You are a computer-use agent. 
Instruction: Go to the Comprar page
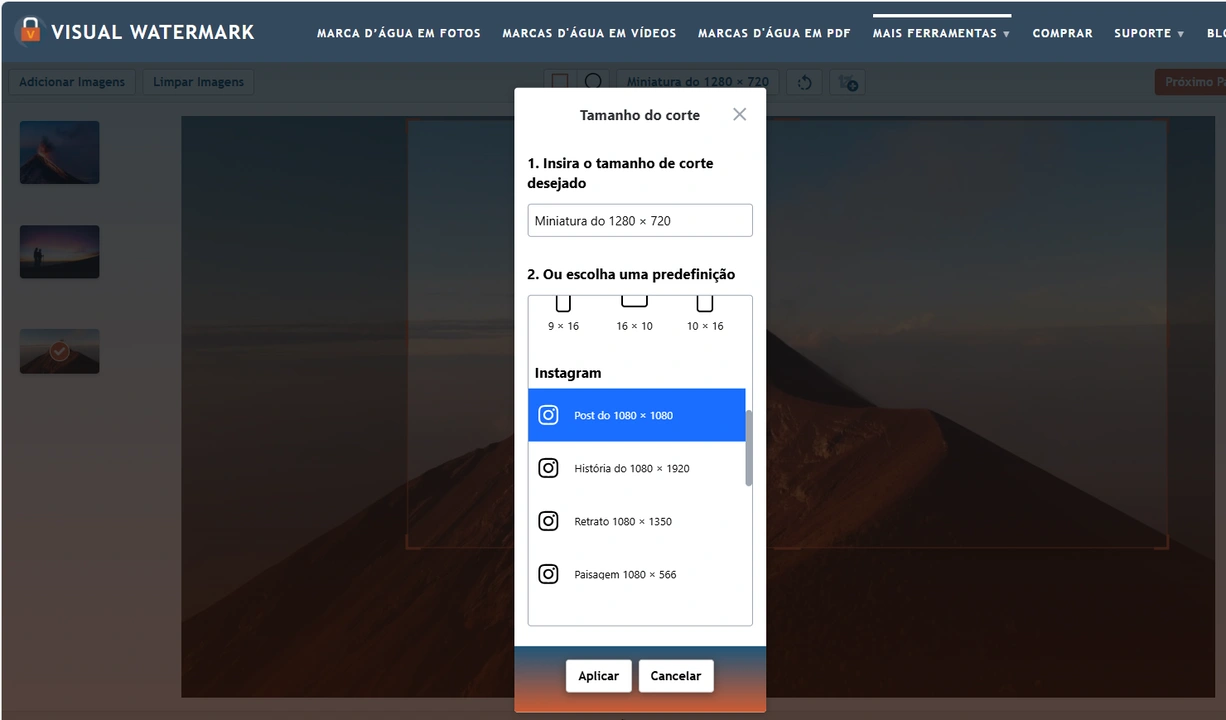click(x=1062, y=33)
